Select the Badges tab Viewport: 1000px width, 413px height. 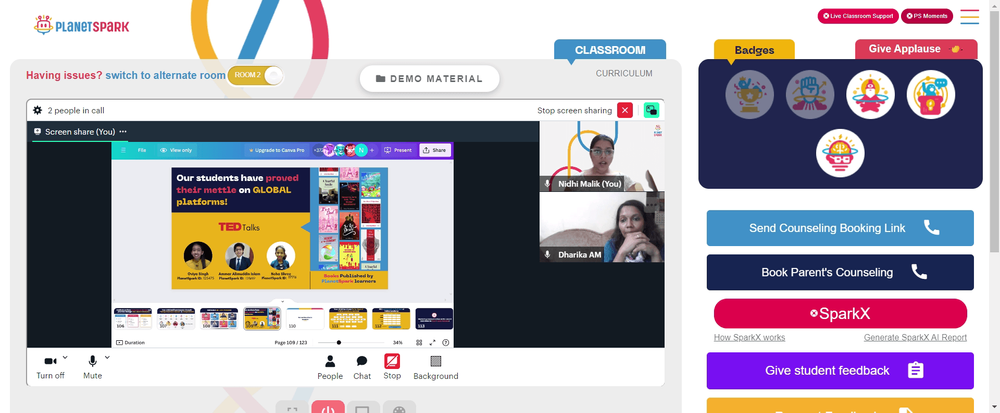click(754, 50)
